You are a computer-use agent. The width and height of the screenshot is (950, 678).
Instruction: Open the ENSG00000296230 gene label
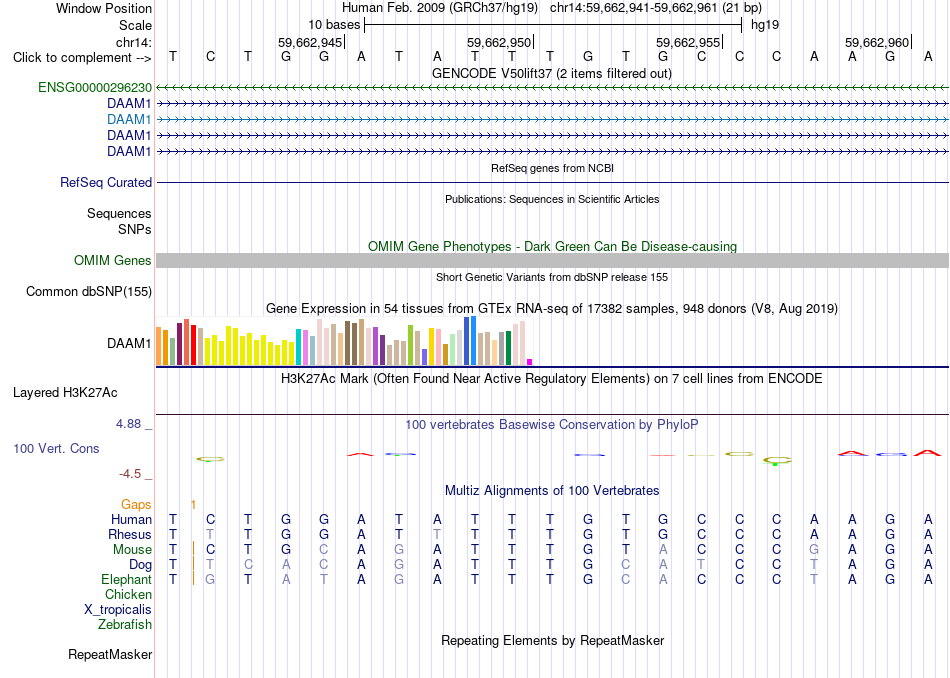point(95,87)
